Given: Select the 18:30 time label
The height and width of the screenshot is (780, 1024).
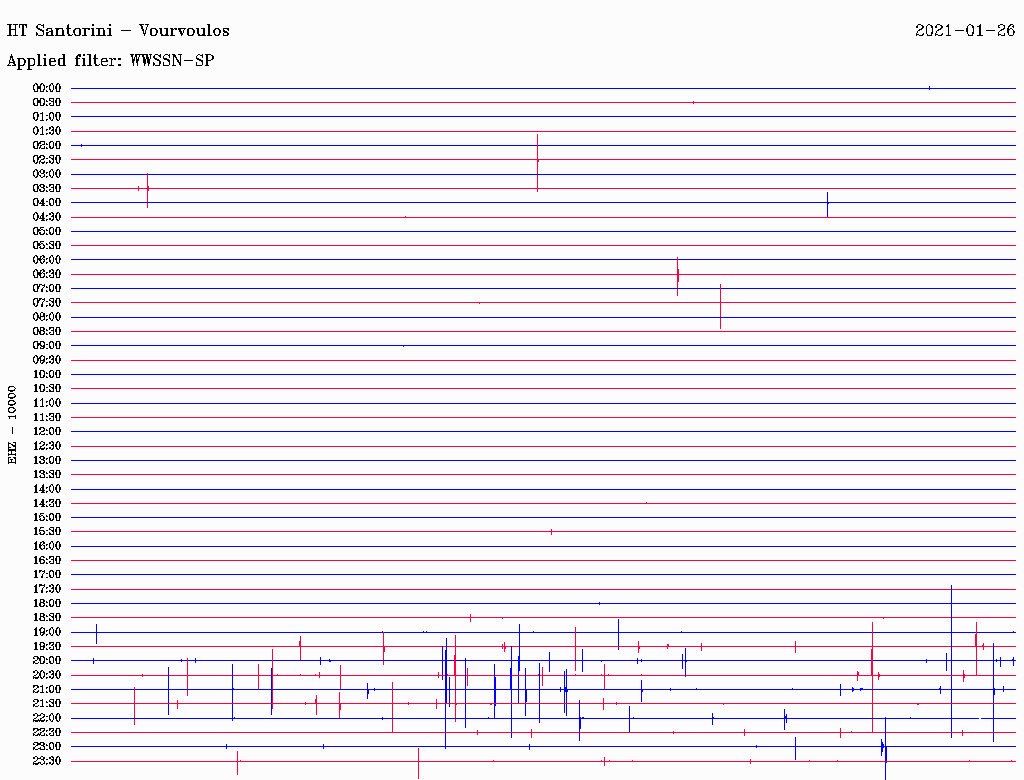Looking at the screenshot, I should click(47, 617).
